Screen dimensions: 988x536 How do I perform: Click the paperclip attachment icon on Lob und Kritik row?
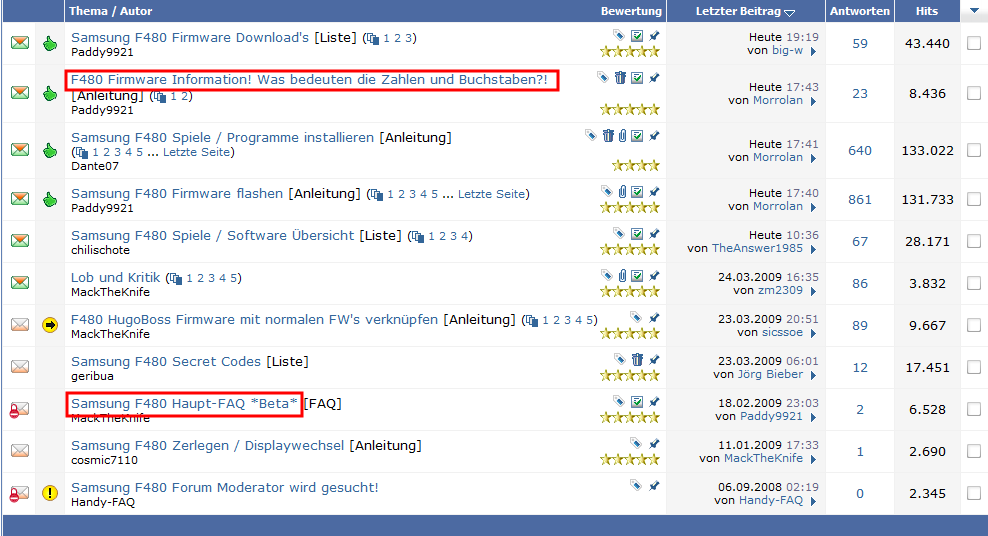[623, 275]
